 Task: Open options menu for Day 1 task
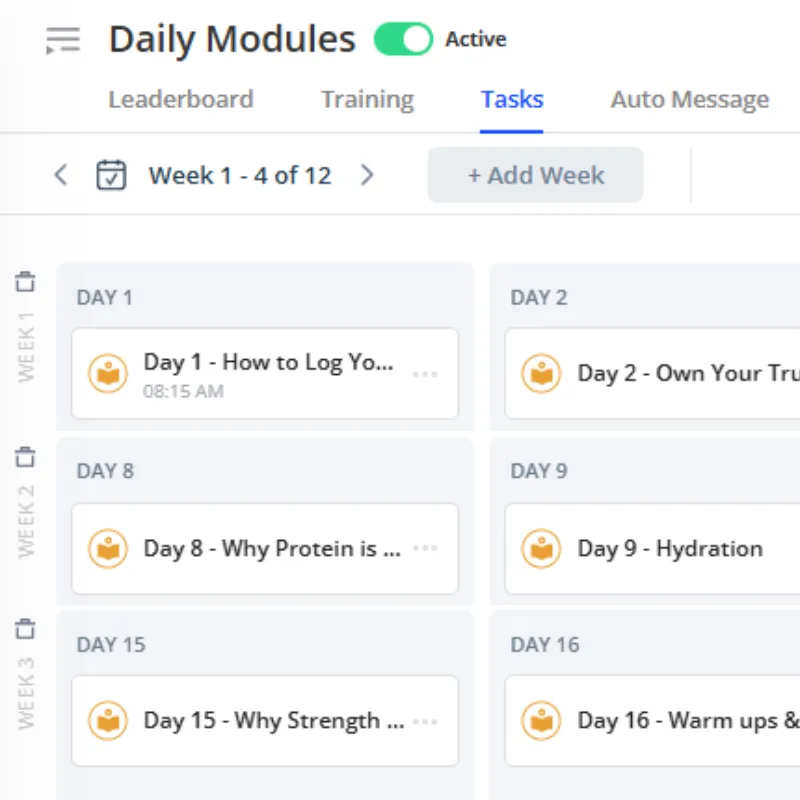click(425, 374)
